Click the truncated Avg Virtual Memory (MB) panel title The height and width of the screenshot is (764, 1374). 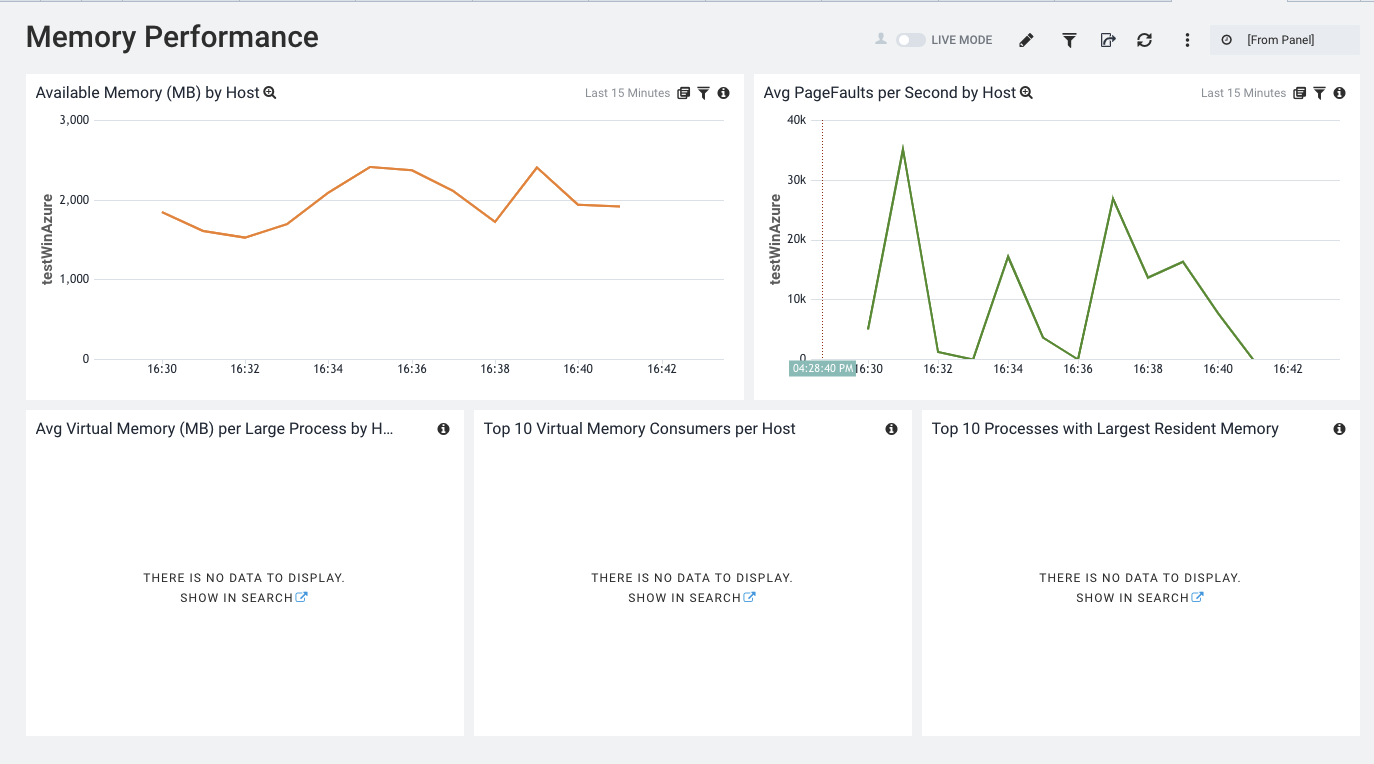pyautogui.click(x=215, y=429)
